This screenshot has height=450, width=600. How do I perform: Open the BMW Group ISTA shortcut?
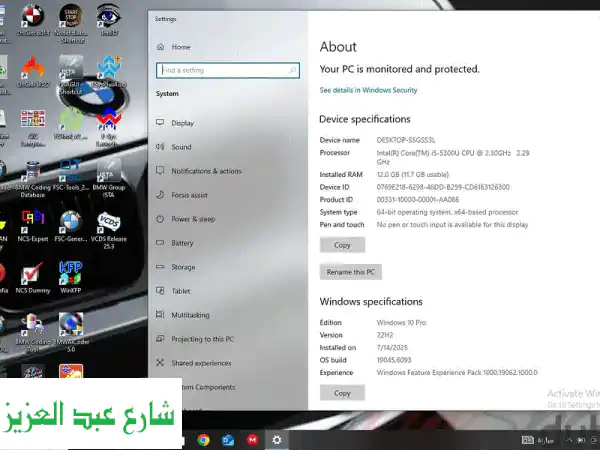click(x=109, y=179)
